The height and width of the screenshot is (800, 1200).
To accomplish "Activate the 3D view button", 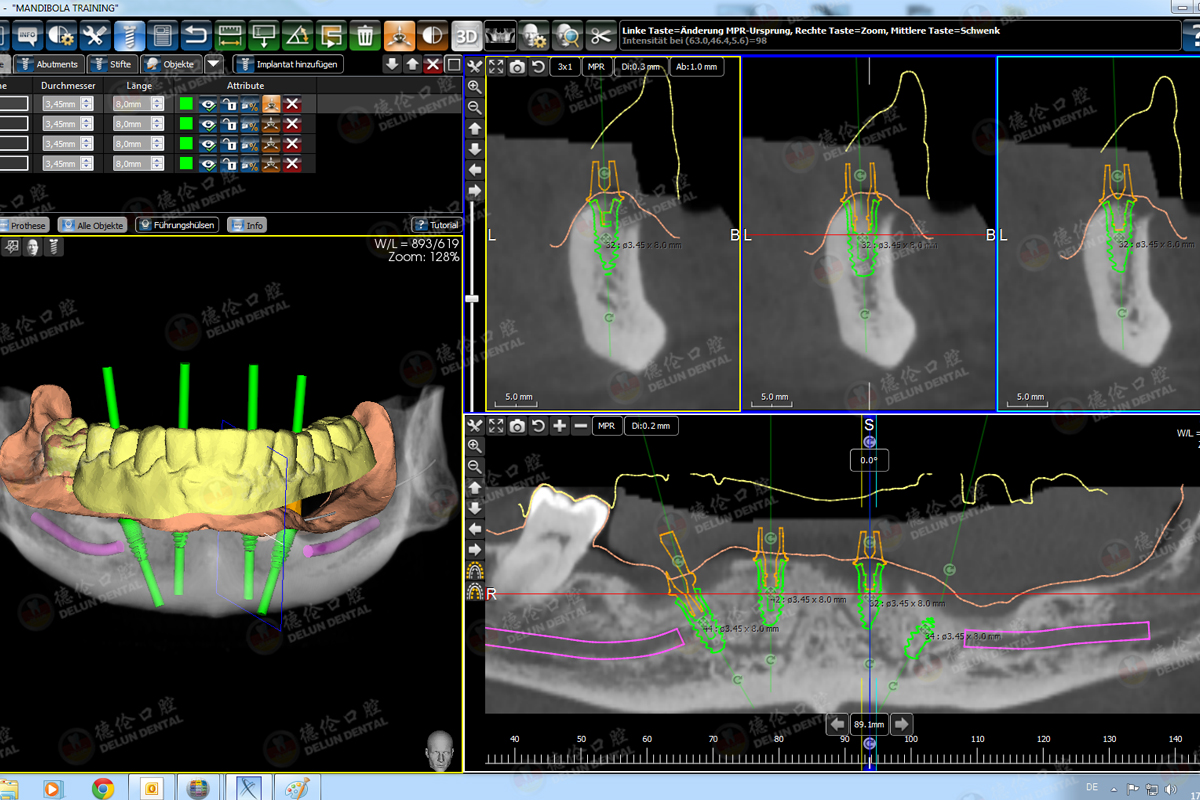I will (x=466, y=37).
